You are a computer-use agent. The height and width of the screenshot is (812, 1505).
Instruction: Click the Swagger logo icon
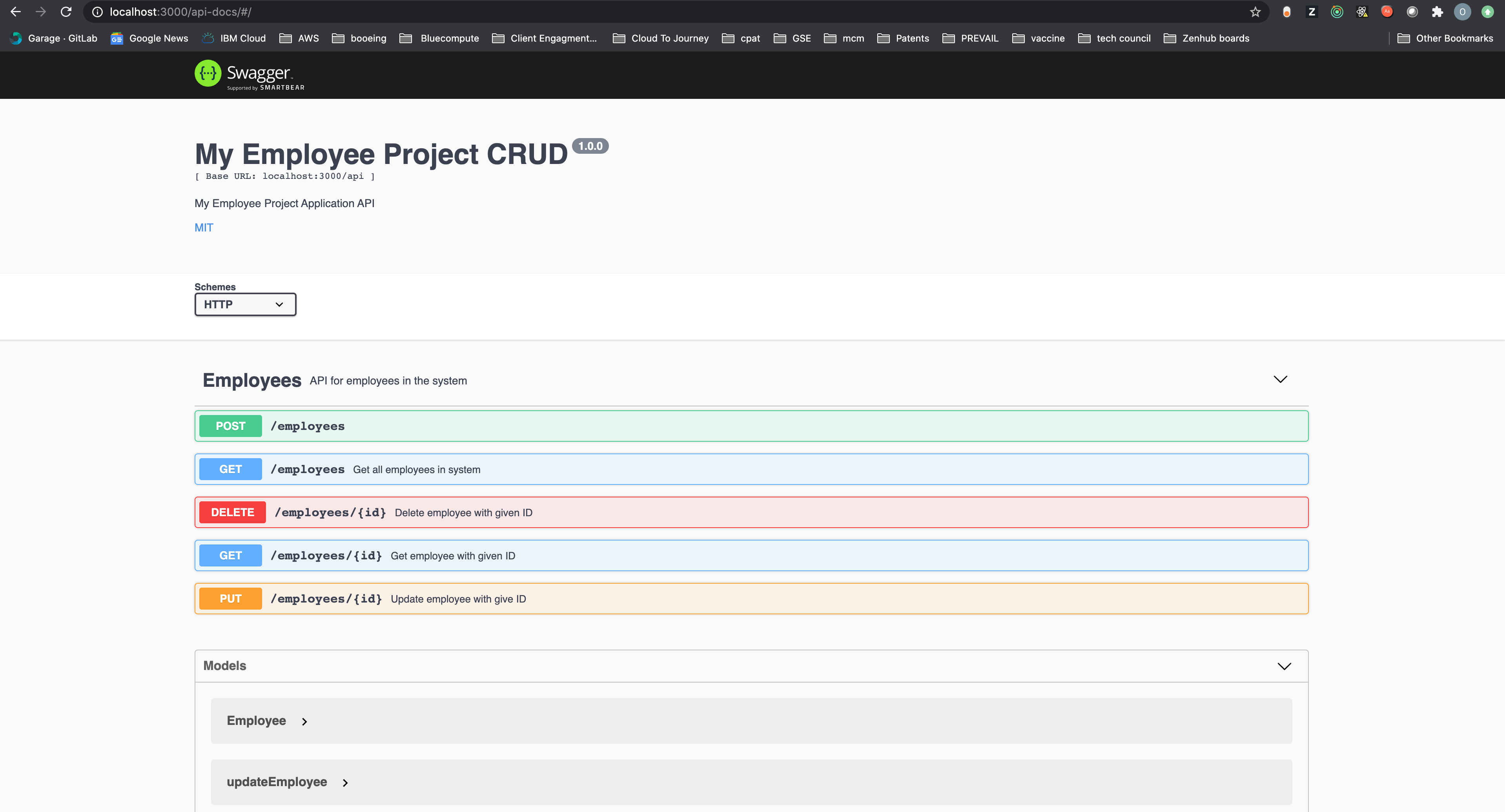(x=208, y=74)
